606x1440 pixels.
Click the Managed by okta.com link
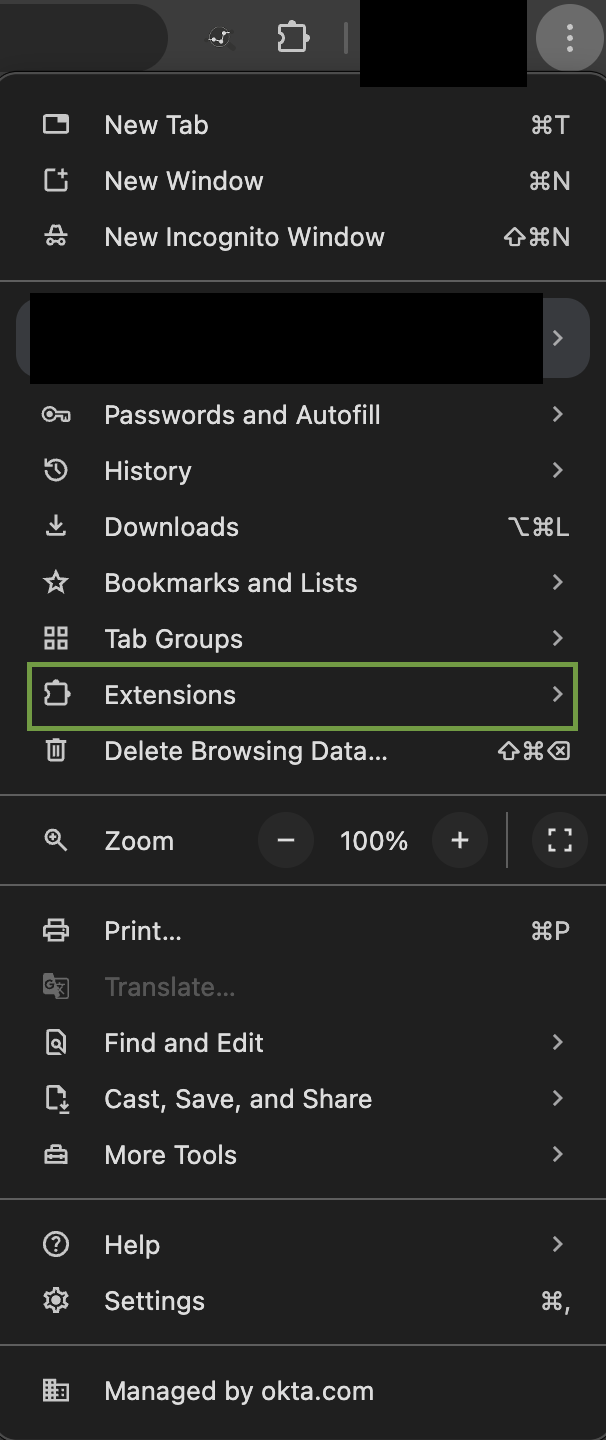point(238,1390)
